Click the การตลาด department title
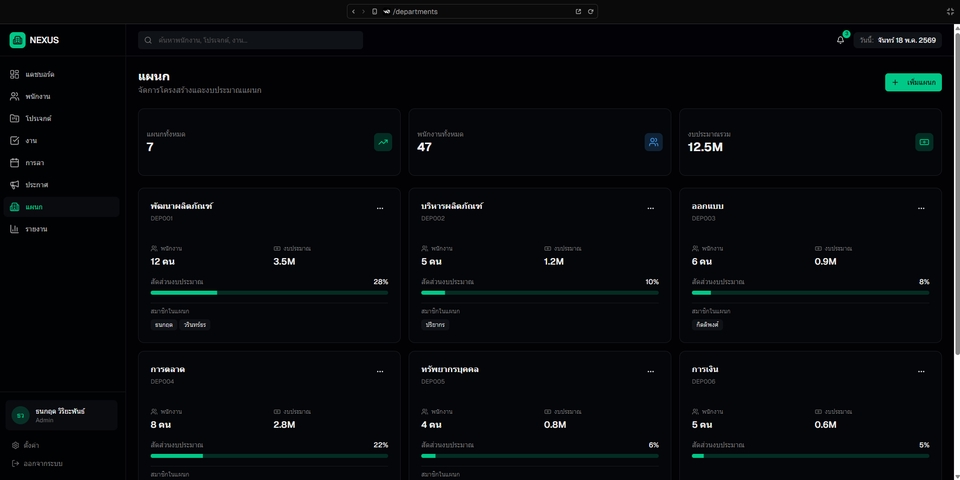 click(168, 370)
